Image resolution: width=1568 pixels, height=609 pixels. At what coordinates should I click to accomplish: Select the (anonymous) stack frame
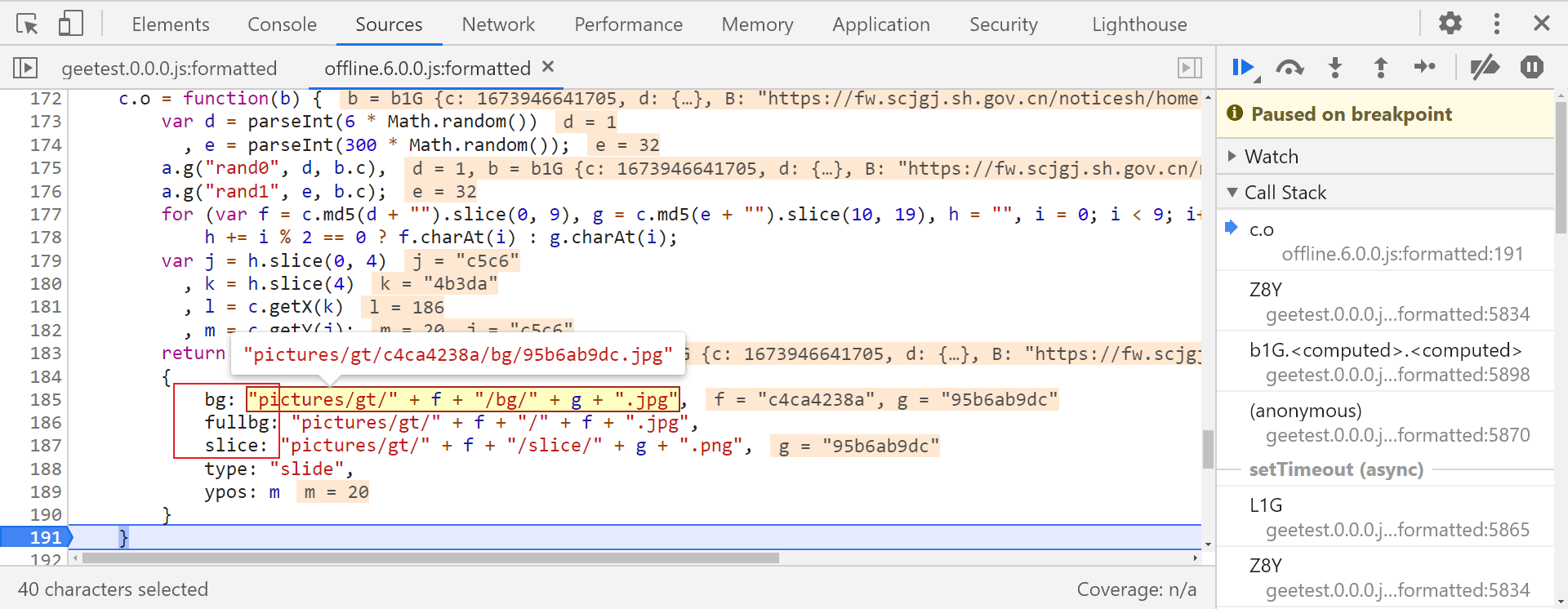click(x=1385, y=423)
